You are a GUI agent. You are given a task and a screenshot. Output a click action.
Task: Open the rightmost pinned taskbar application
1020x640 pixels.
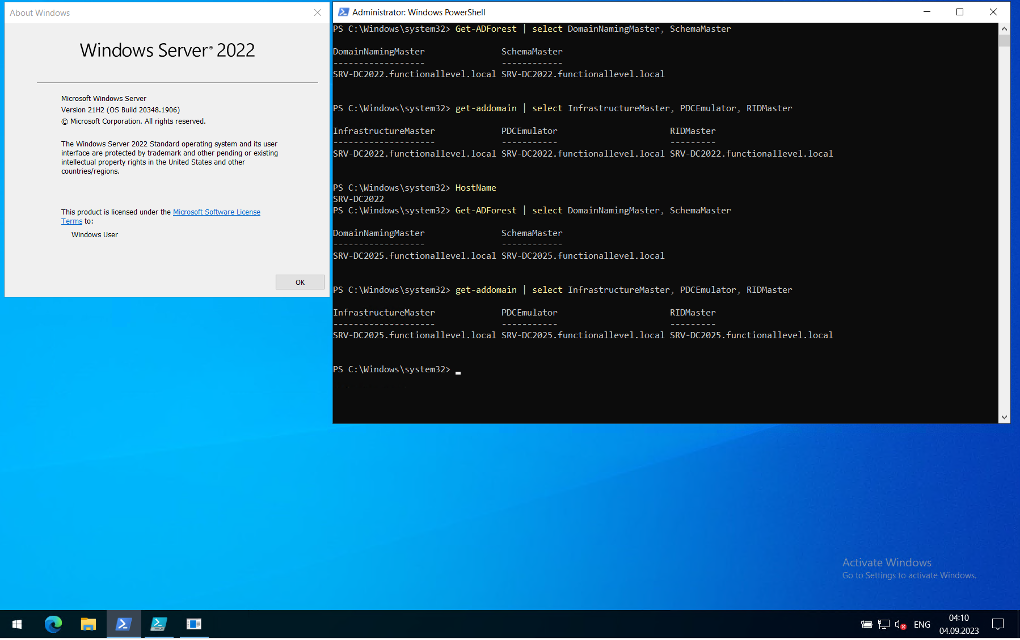pos(193,623)
